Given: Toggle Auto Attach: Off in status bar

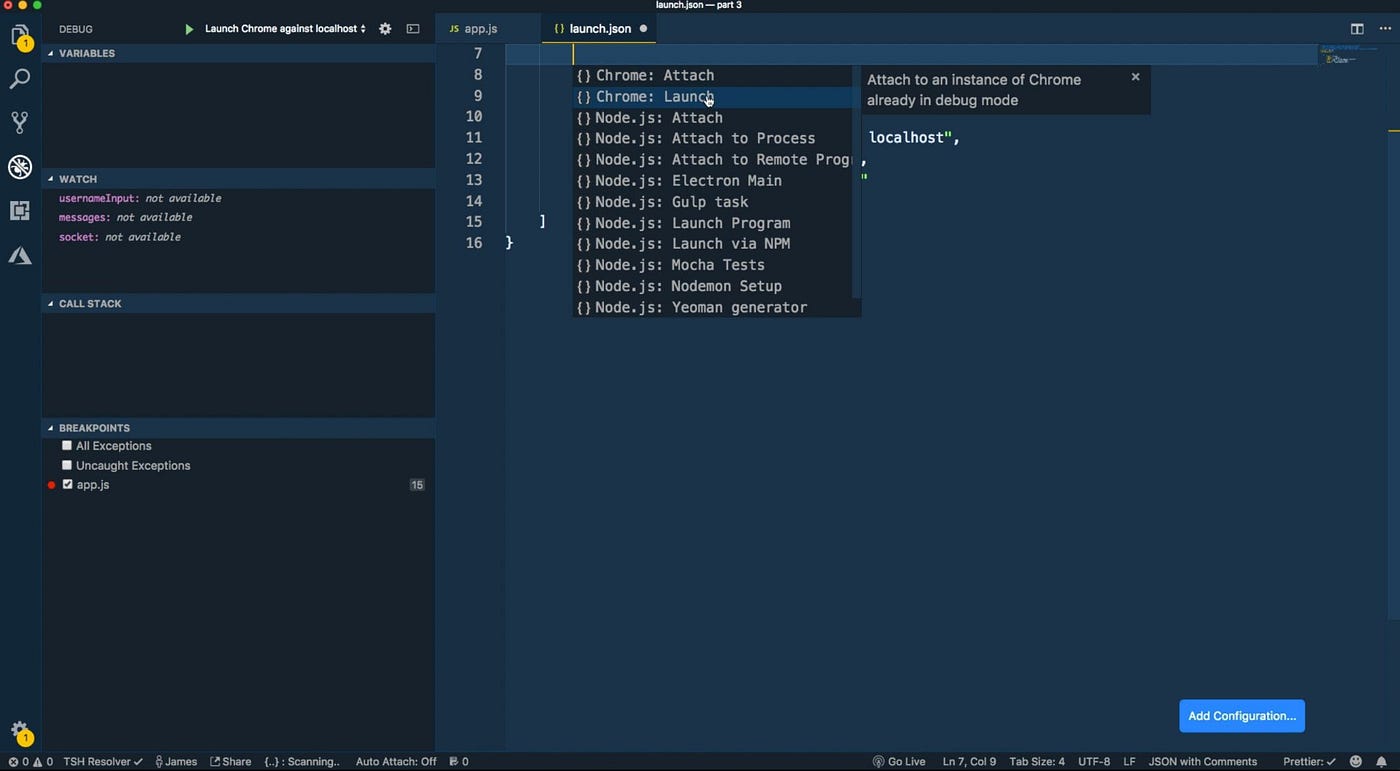Looking at the screenshot, I should pyautogui.click(x=396, y=762).
